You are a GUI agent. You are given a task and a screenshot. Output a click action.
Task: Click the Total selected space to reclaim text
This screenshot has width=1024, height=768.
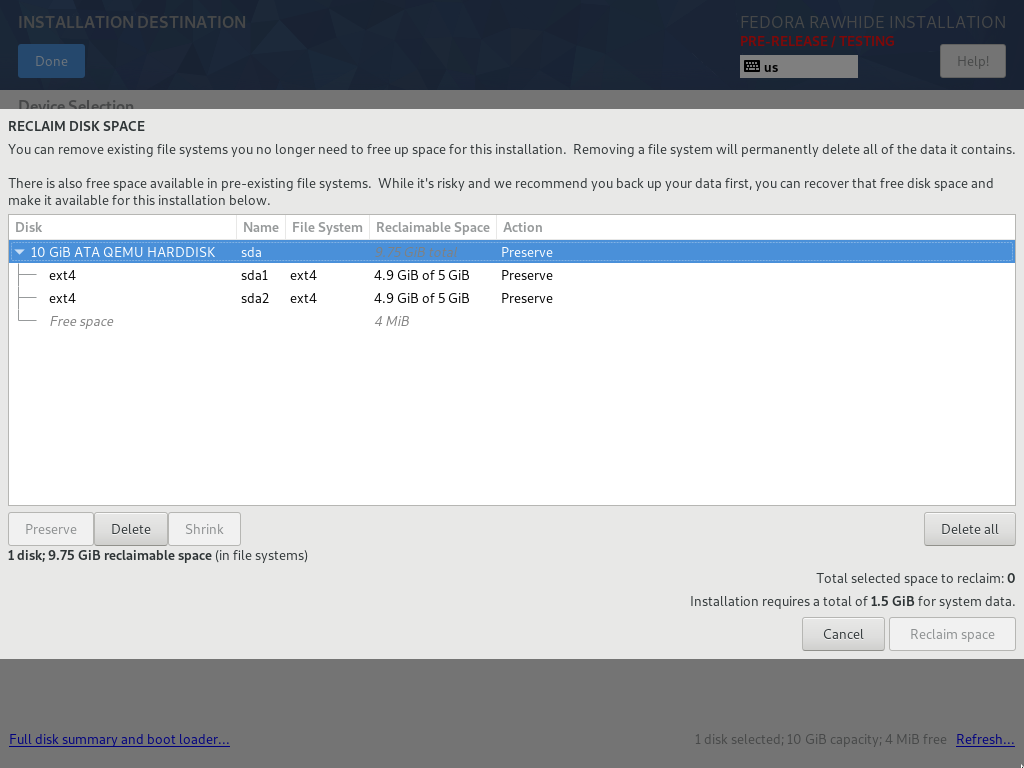coord(916,578)
